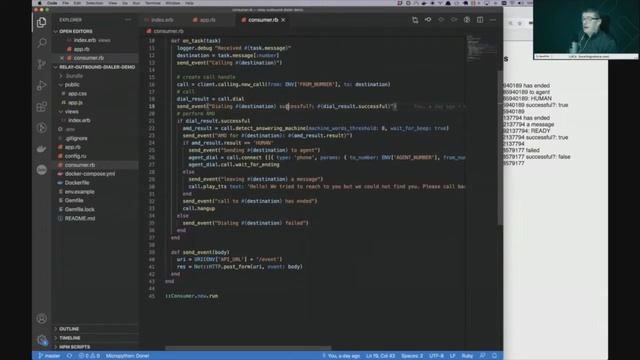640x360 pixels.
Task: Collapse the public folder
Action: (72, 84)
